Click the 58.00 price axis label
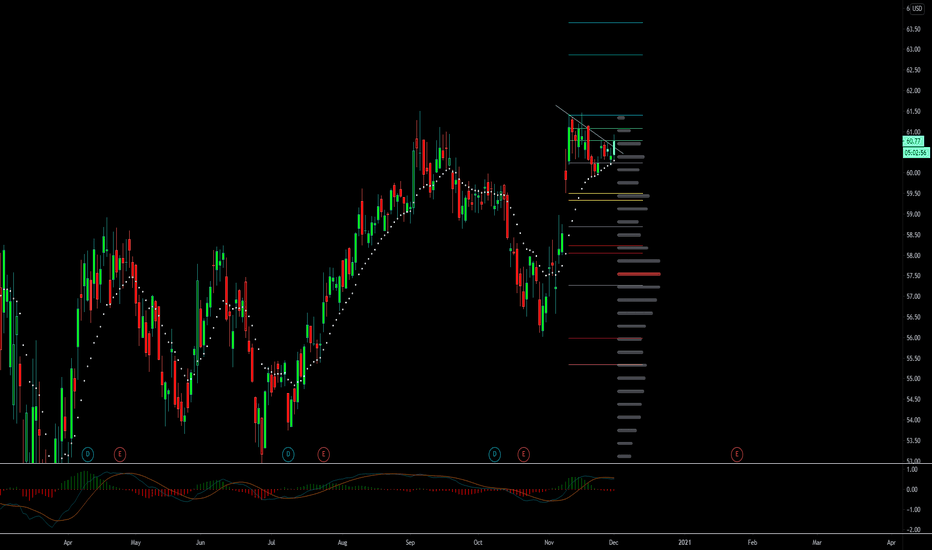The height and width of the screenshot is (550, 932). click(913, 256)
